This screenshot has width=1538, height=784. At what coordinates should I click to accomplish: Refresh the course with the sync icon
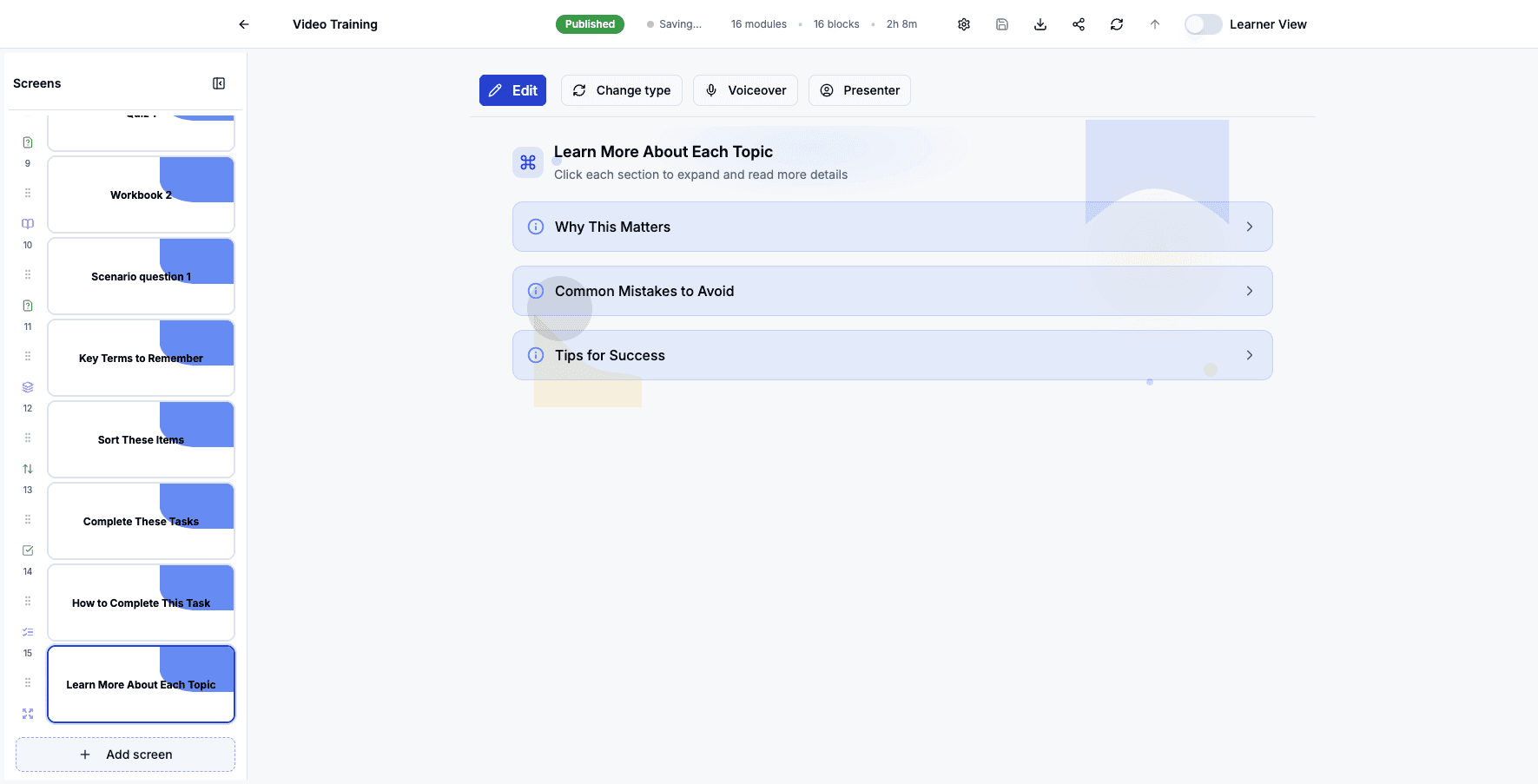click(x=1117, y=24)
